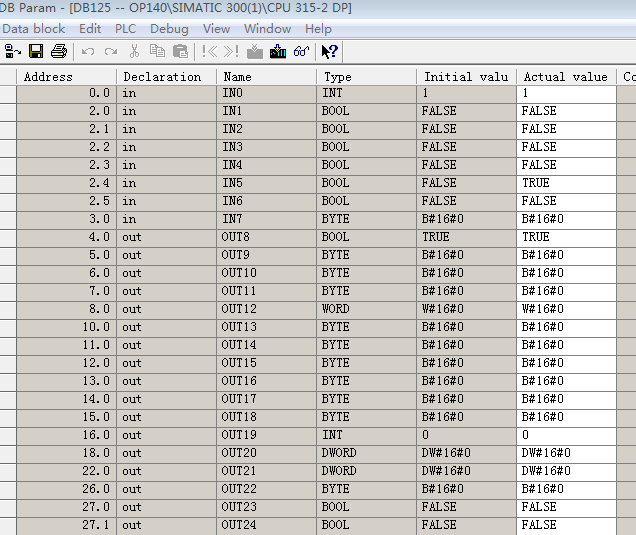Image resolution: width=636 pixels, height=535 pixels.
Task: Click the Paste clipboard icon
Action: tap(180, 52)
